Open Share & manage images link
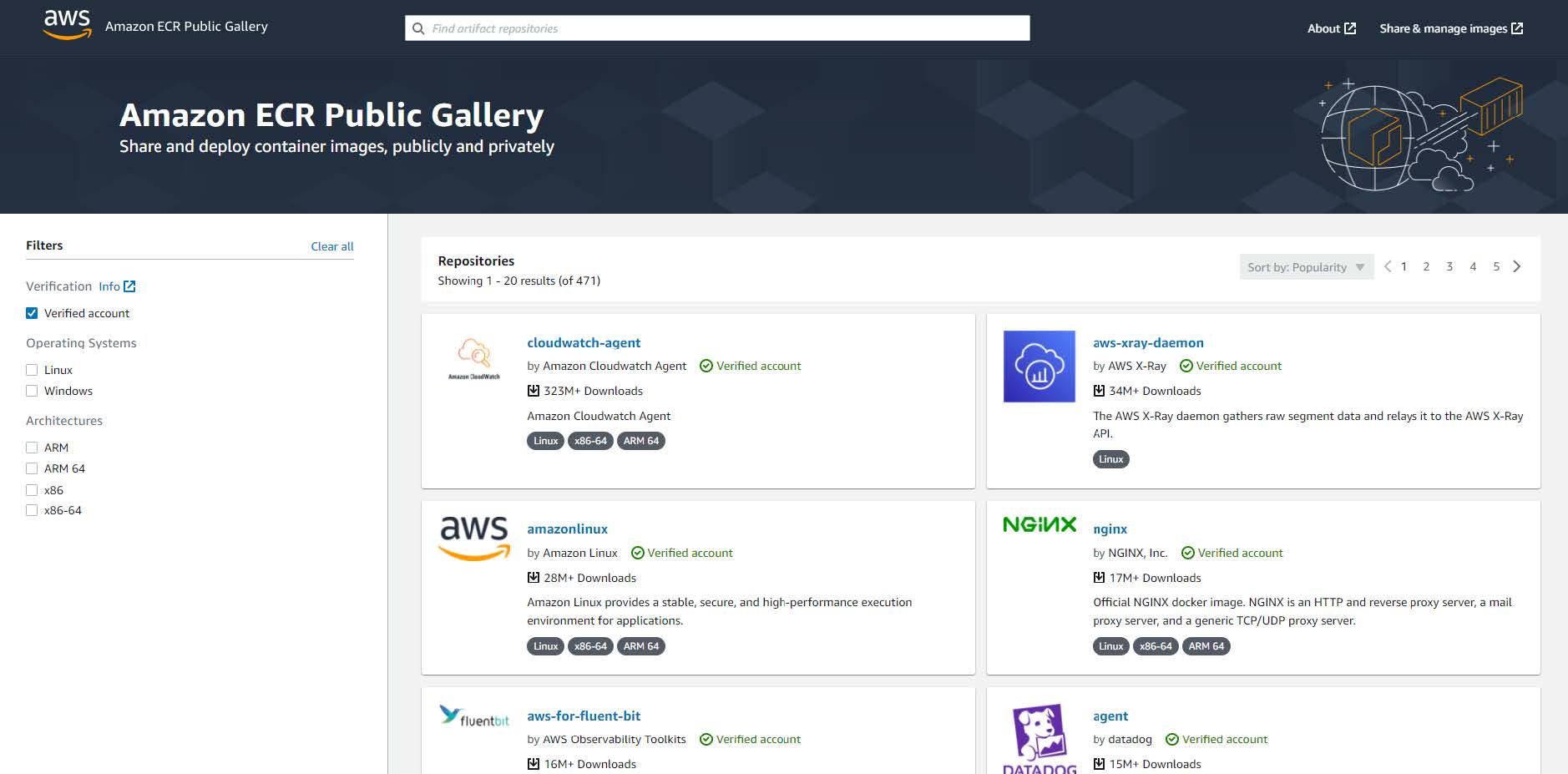Image resolution: width=1568 pixels, height=774 pixels. 1450,28
